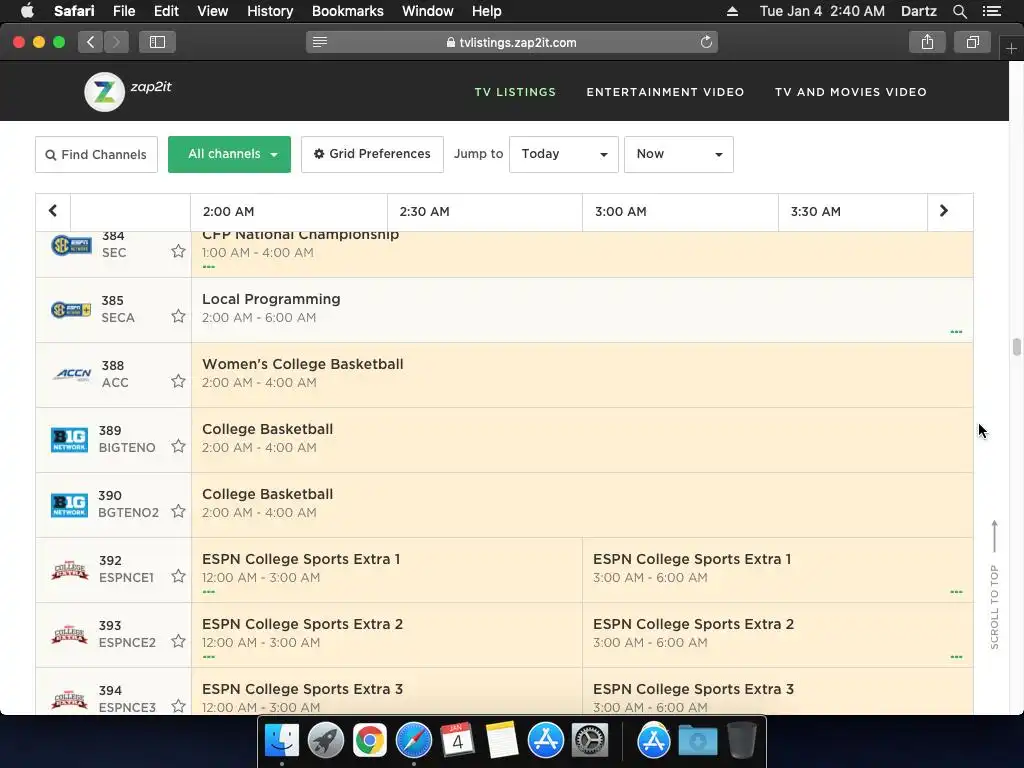Click the SECA channel logo

click(71, 310)
